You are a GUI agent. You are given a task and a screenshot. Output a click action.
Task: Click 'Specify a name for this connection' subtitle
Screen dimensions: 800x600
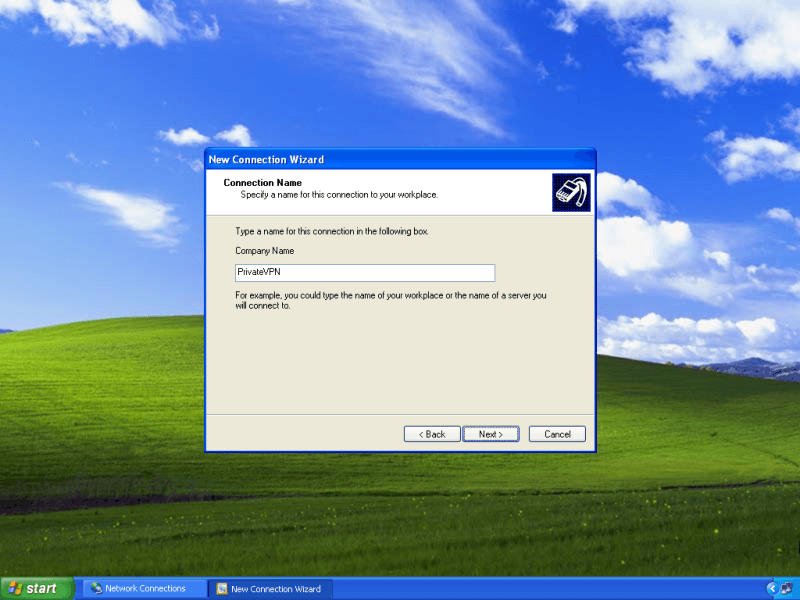(339, 195)
